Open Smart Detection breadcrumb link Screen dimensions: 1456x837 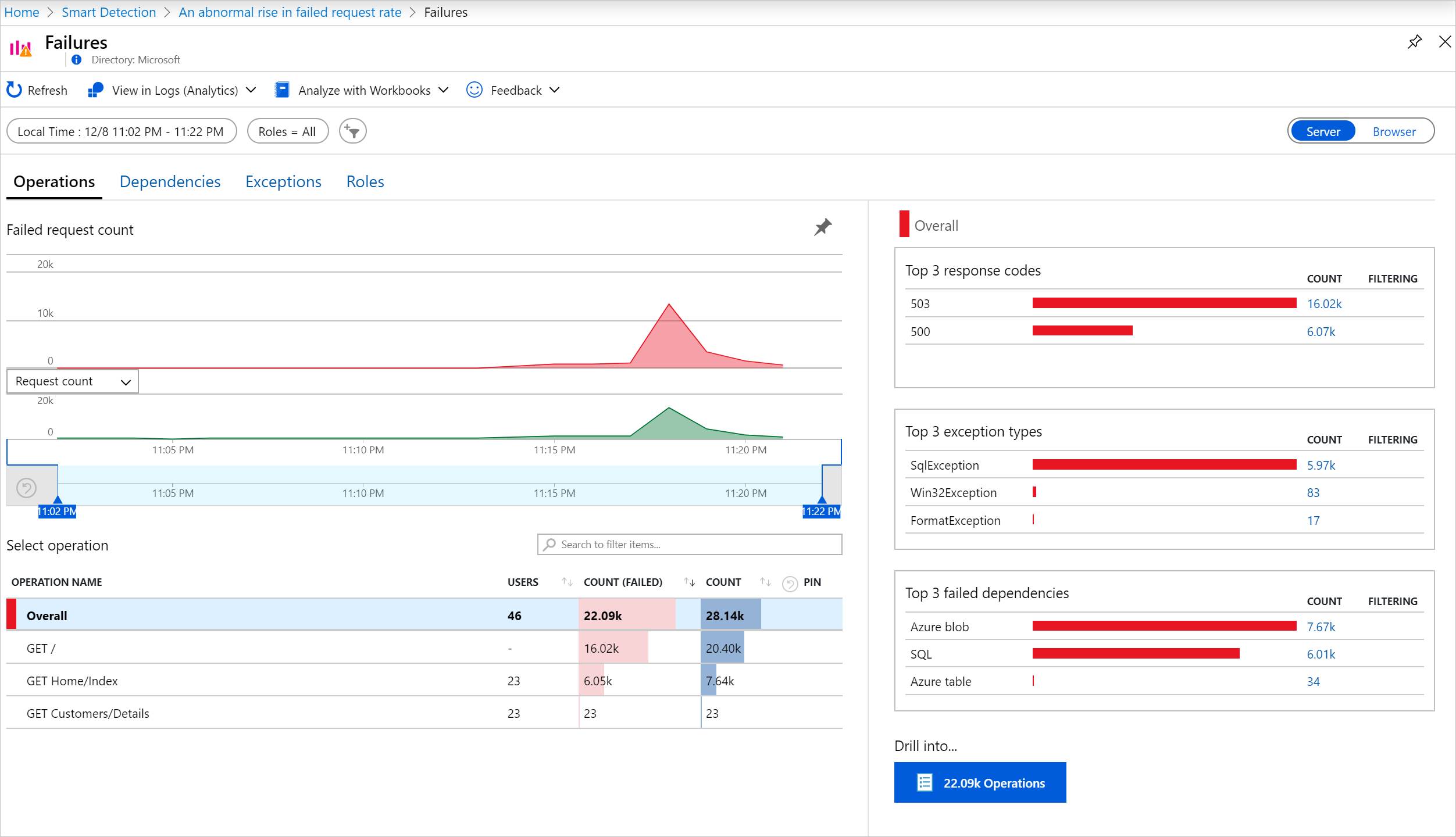[109, 12]
